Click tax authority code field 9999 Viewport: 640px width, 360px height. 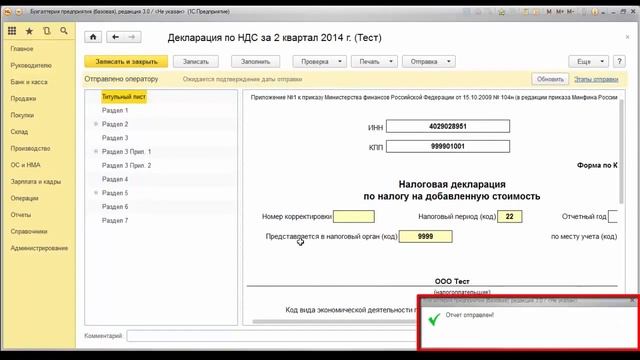[x=425, y=236]
